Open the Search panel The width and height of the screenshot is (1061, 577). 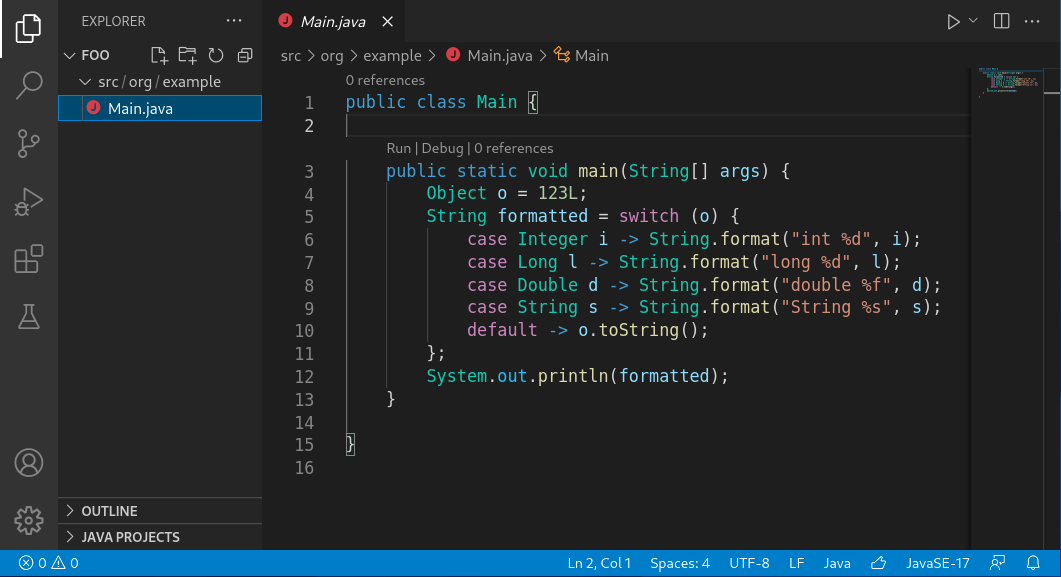[28, 85]
